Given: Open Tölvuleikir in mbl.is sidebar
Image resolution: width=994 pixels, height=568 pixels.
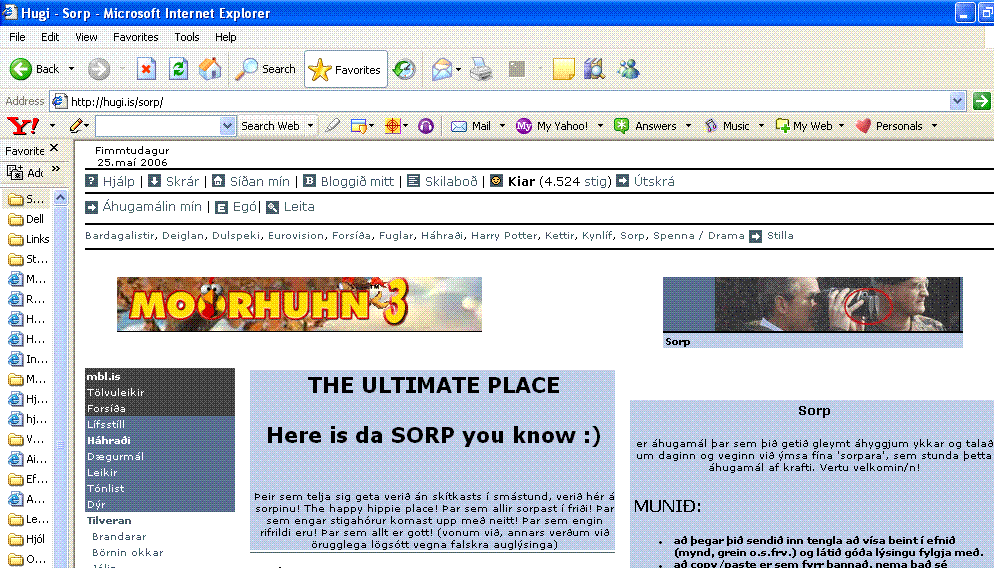Looking at the screenshot, I should coord(115,392).
